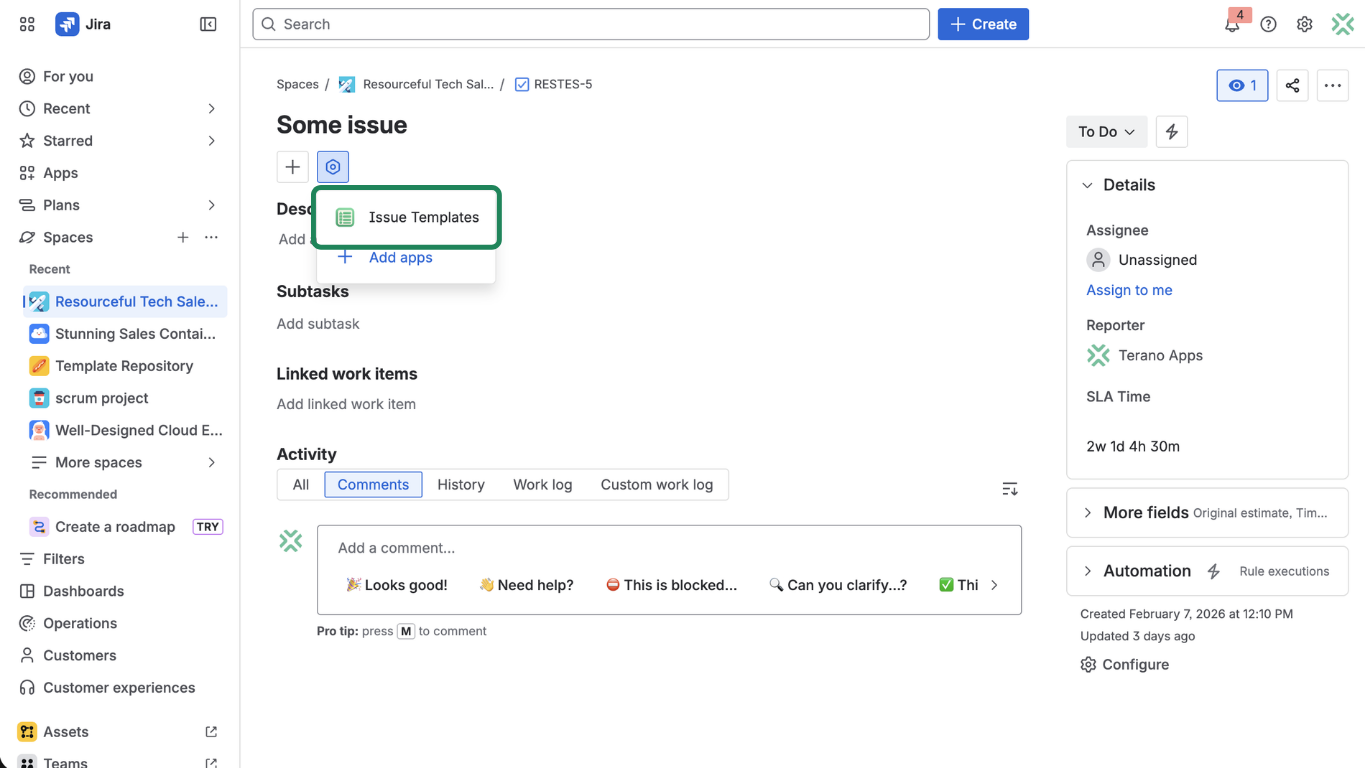Viewport: 1366px width, 768px height.
Task: Click the Assign to me link
Action: 1129,290
